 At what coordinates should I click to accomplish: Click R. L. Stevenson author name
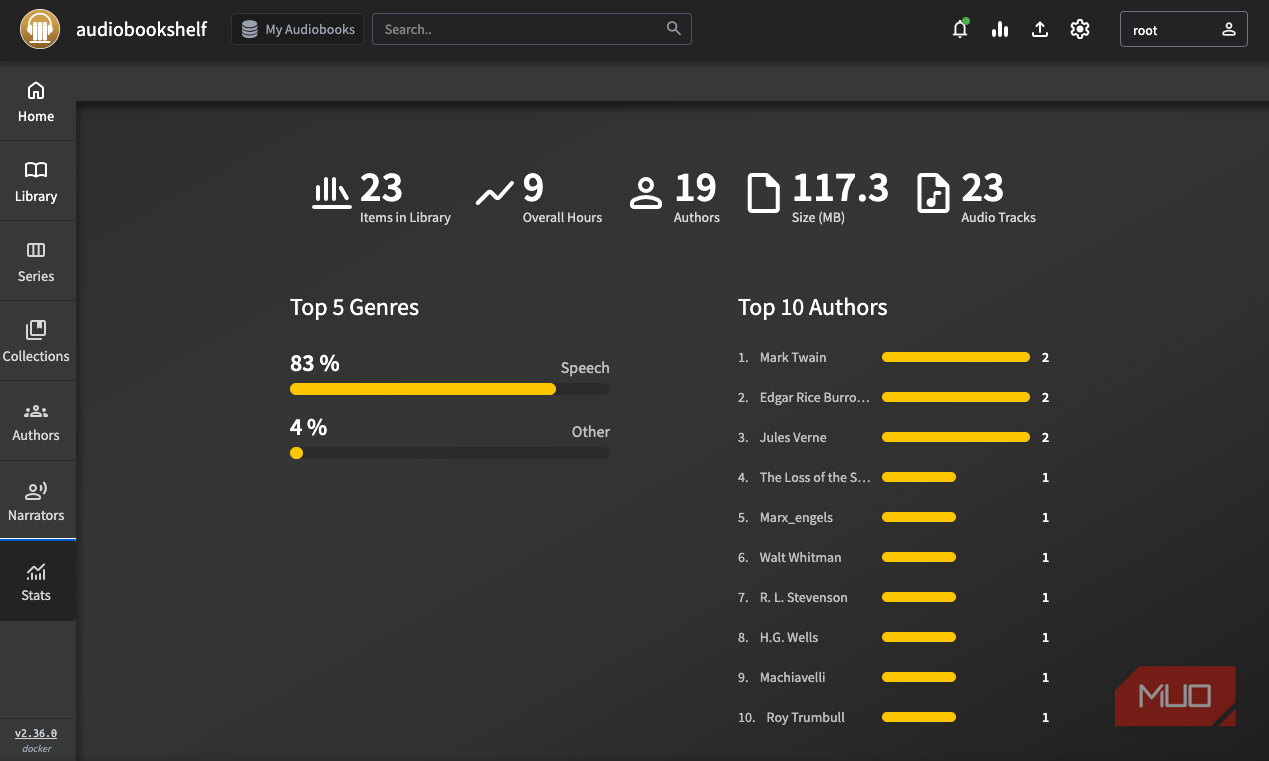pyautogui.click(x=804, y=597)
